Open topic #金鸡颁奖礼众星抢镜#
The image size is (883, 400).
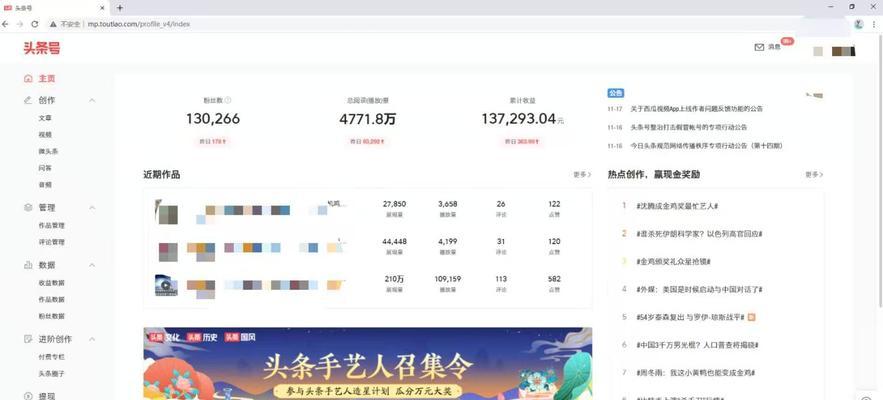coord(673,261)
